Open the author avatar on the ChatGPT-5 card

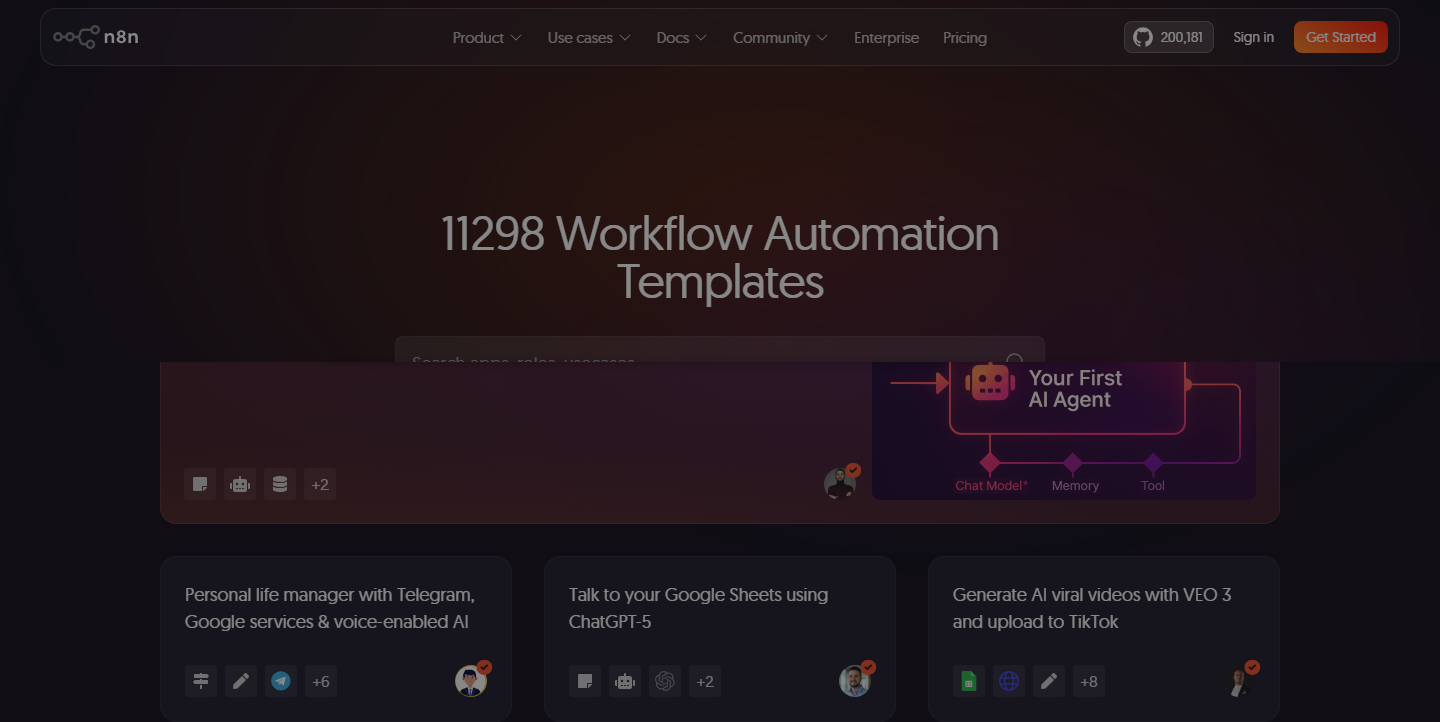(855, 680)
